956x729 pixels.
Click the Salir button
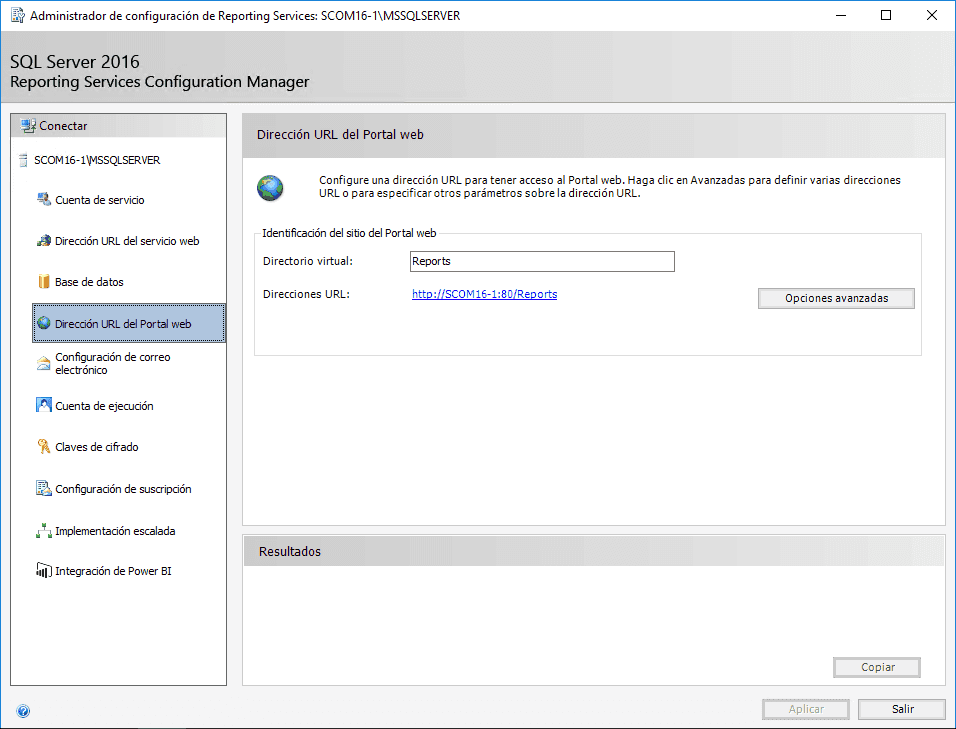[902, 709]
